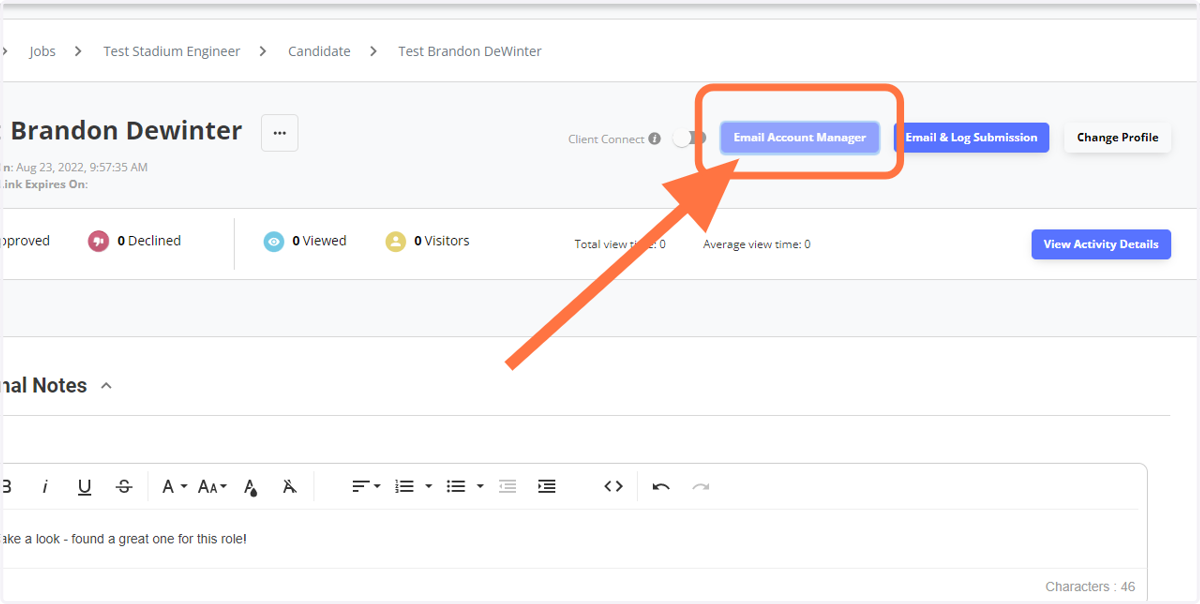The height and width of the screenshot is (604, 1200).
Task: Go to Jobs in breadcrumb
Action: point(43,51)
